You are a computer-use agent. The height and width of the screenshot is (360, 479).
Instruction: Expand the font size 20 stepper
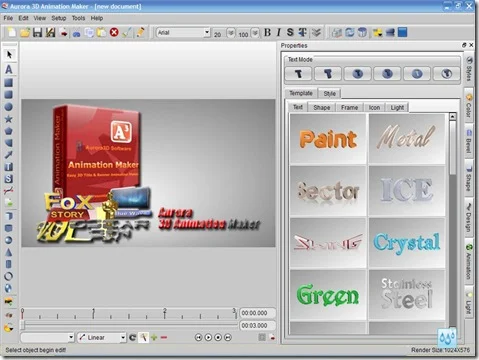point(231,33)
